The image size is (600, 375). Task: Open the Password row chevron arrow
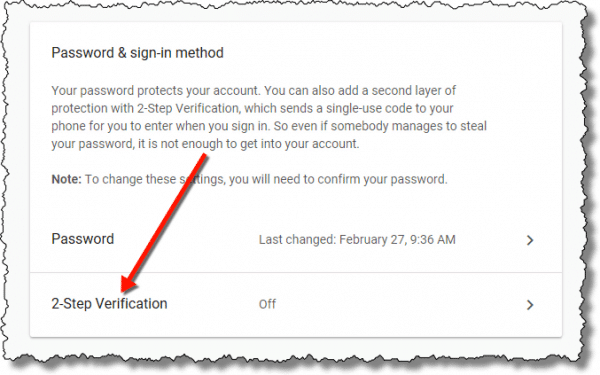tap(530, 240)
